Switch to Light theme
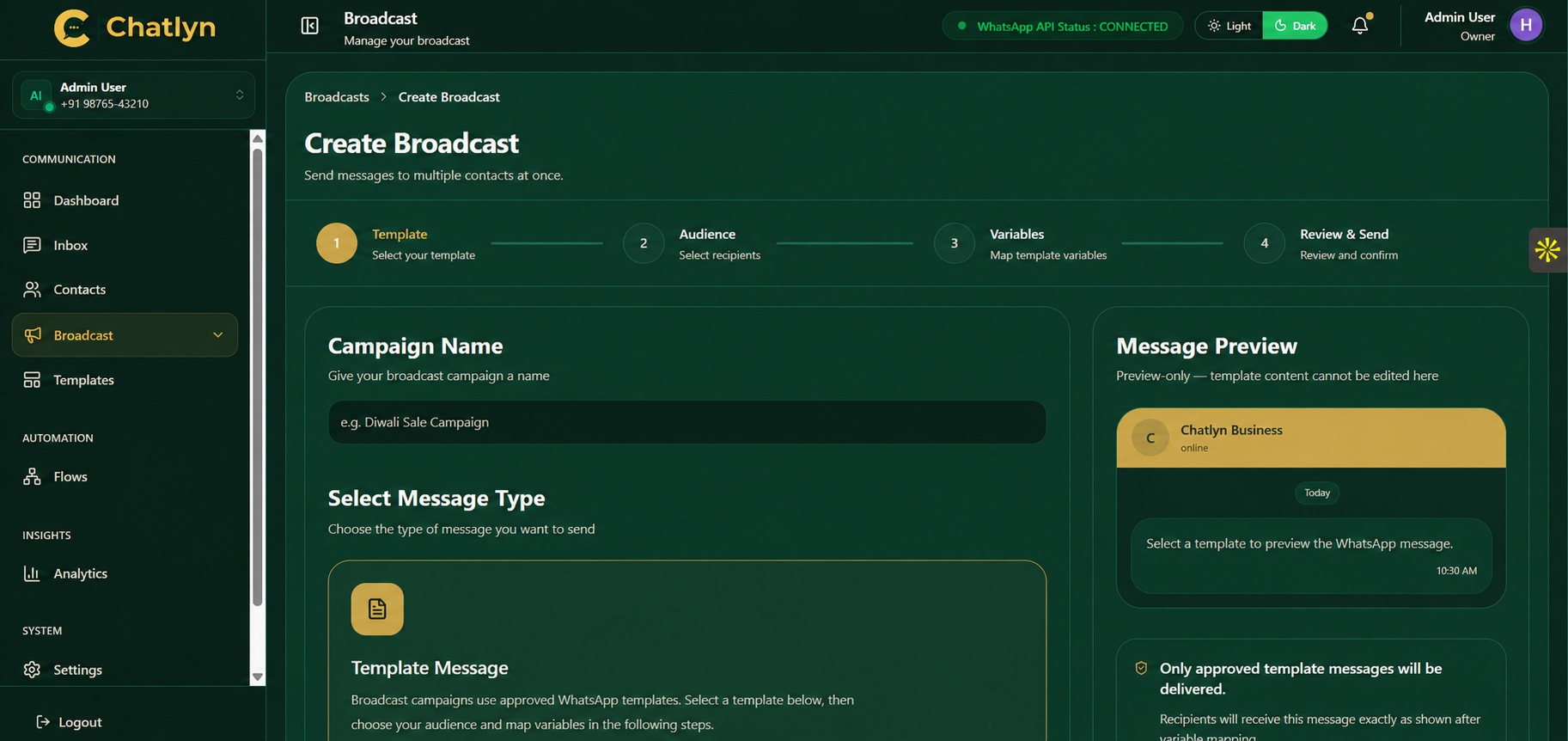Screen dimensions: 1568x741 click(1229, 26)
